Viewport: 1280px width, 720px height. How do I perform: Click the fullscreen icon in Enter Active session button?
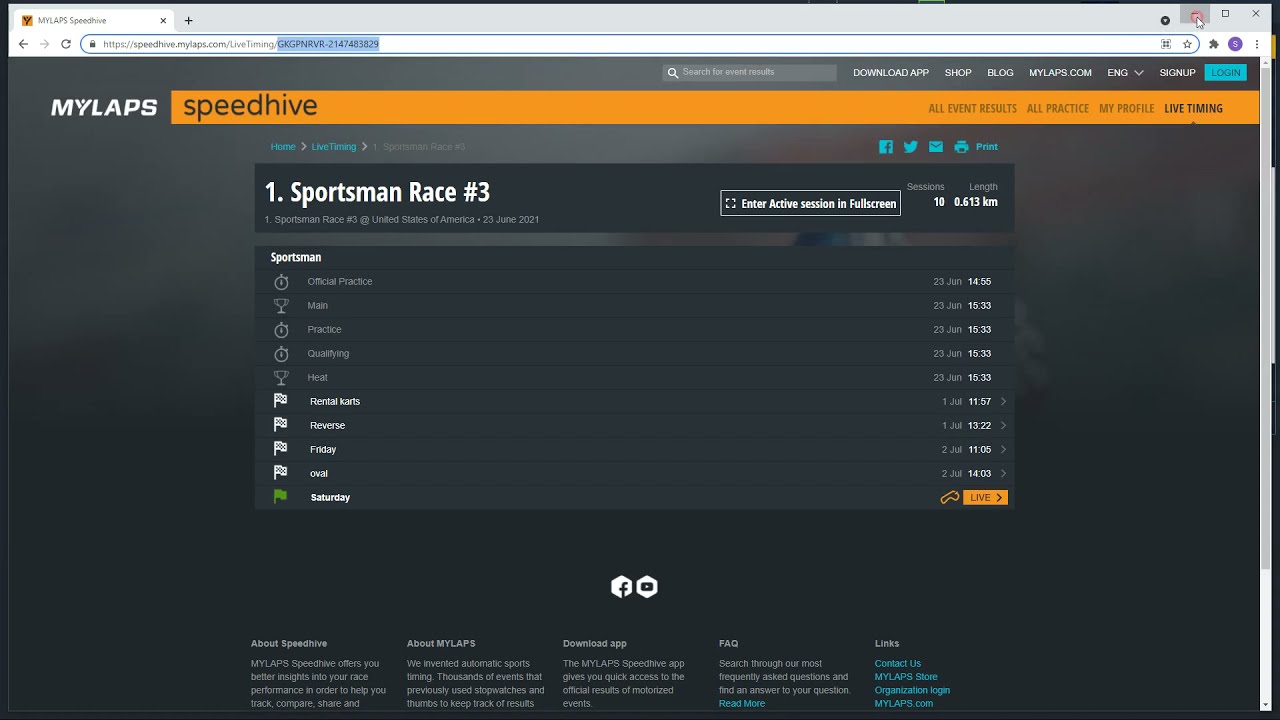click(x=731, y=203)
